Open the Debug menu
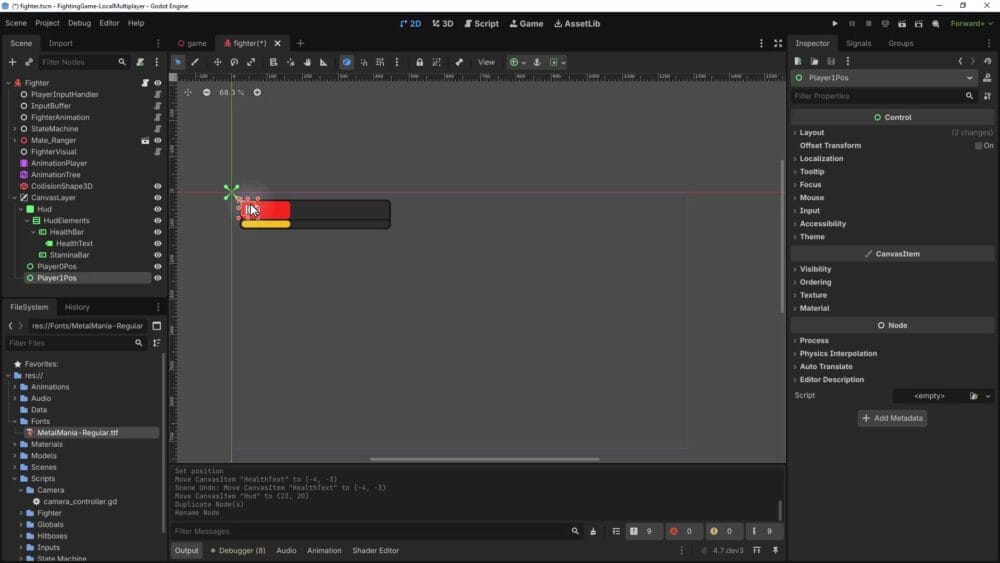Image resolution: width=1000 pixels, height=563 pixels. tap(79, 23)
